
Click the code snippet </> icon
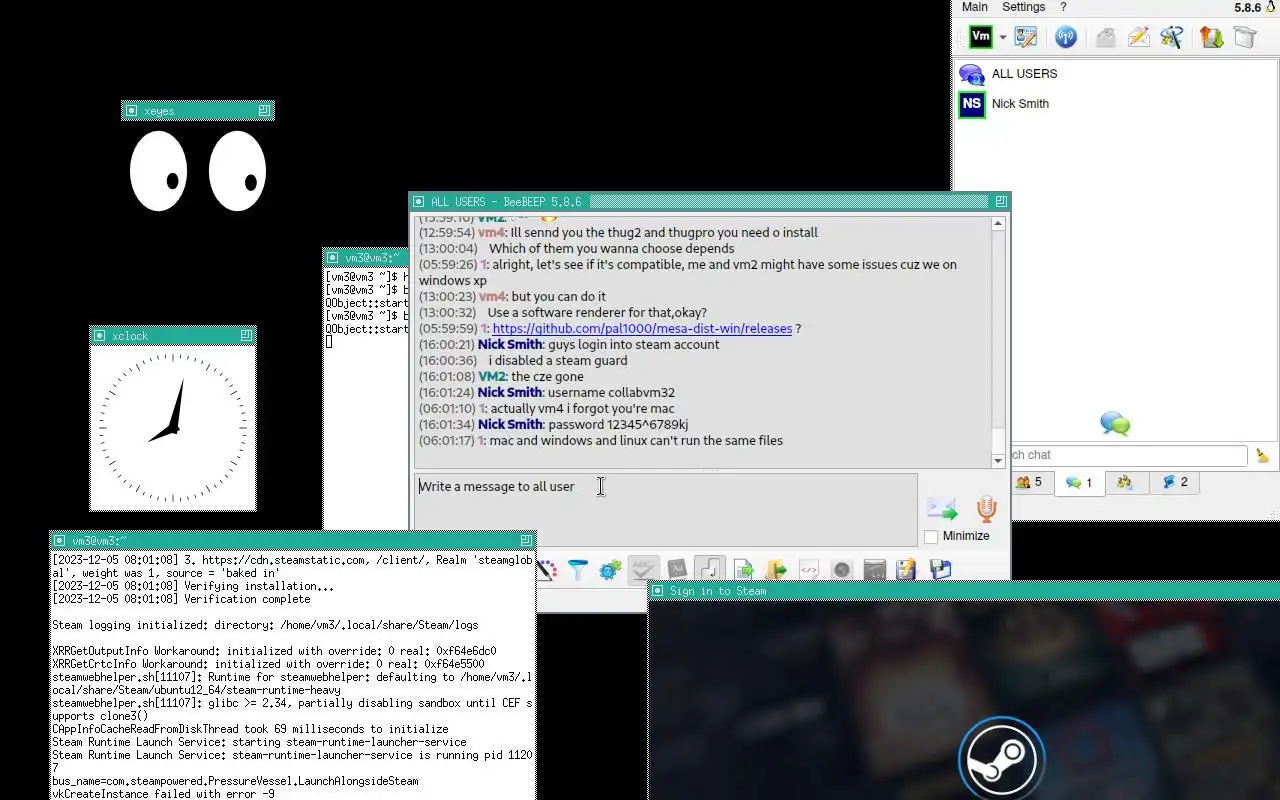(809, 570)
